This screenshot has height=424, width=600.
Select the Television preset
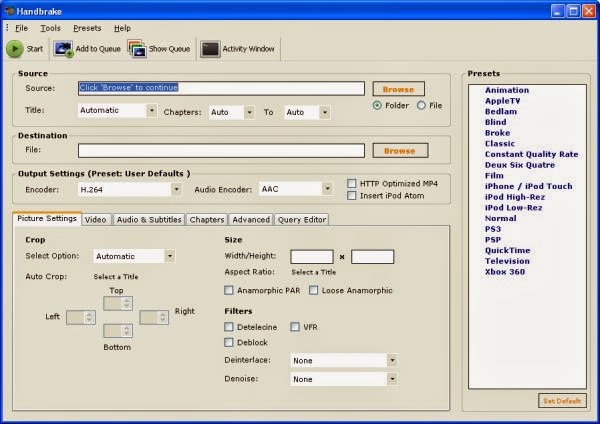click(507, 261)
